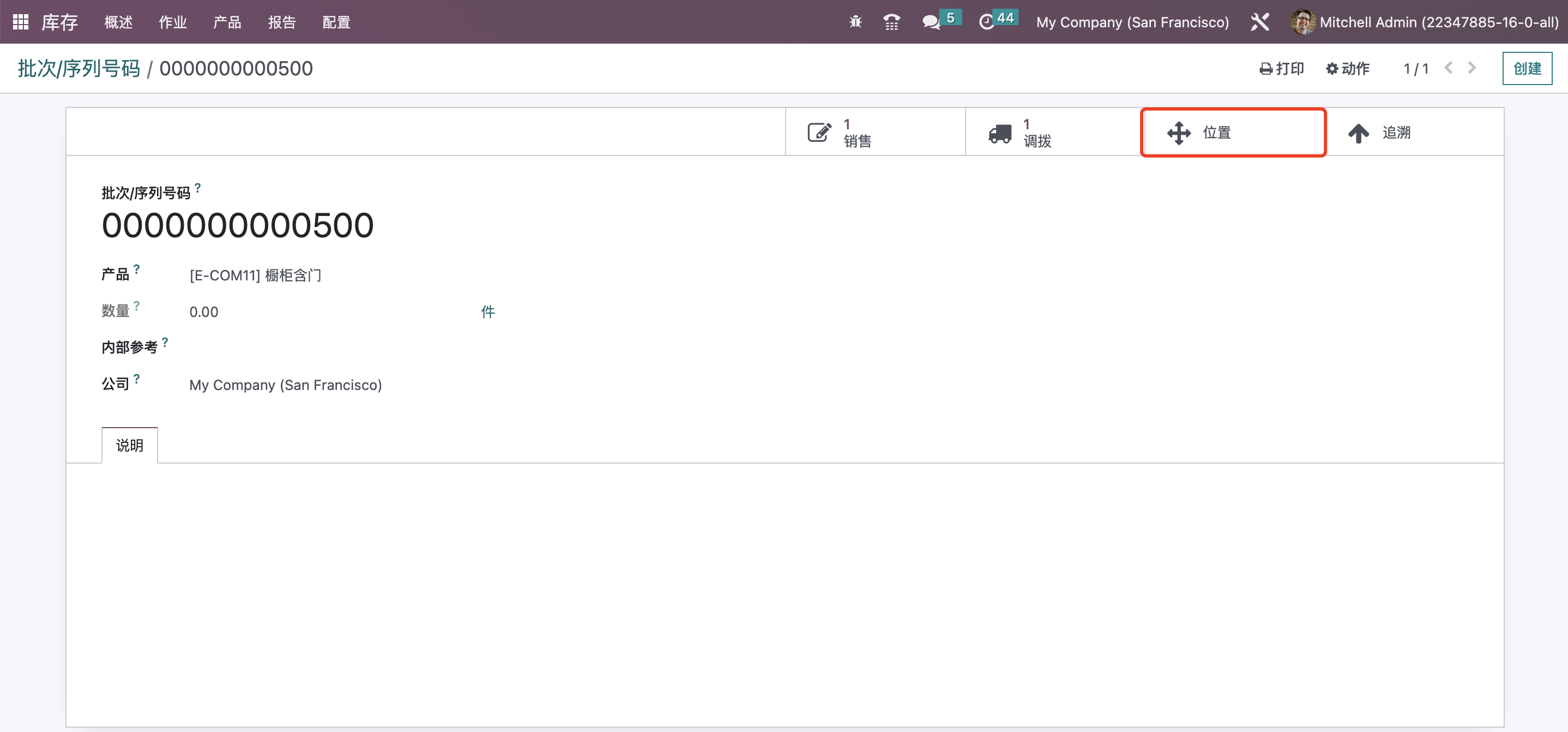The width and height of the screenshot is (1568, 732).
Task: Click the serial number 0000000000500 heading
Action: click(x=237, y=225)
